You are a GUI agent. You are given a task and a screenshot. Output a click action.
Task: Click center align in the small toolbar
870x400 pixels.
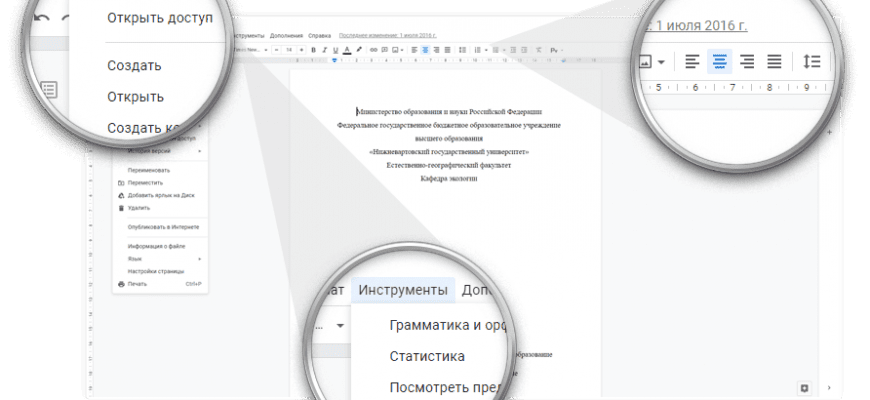coord(425,50)
